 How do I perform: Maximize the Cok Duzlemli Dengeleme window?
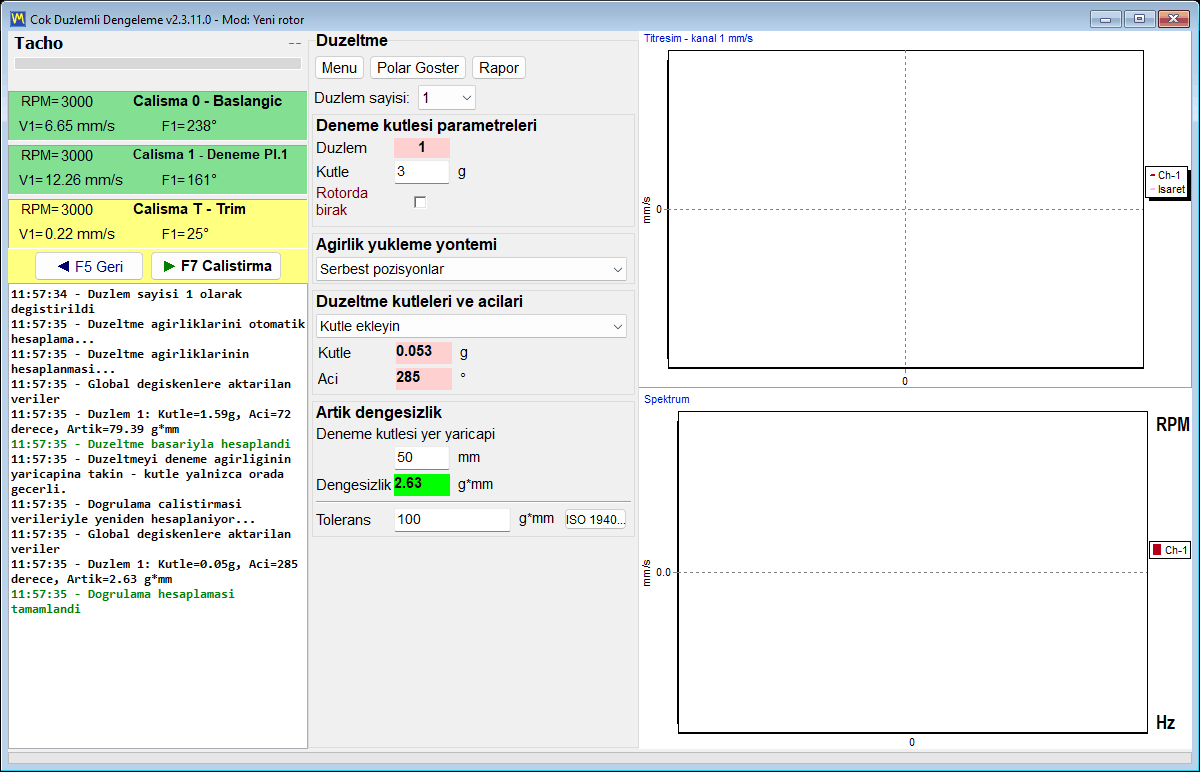pyautogui.click(x=1138, y=18)
